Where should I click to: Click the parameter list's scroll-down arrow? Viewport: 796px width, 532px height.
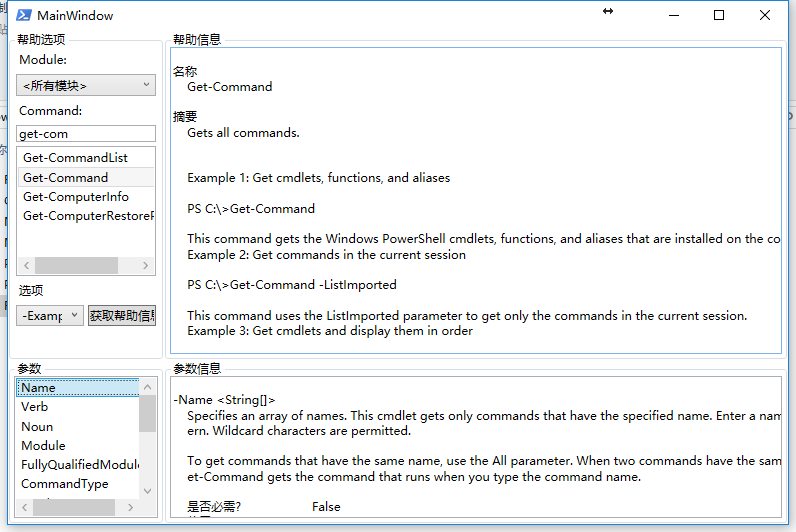(148, 491)
